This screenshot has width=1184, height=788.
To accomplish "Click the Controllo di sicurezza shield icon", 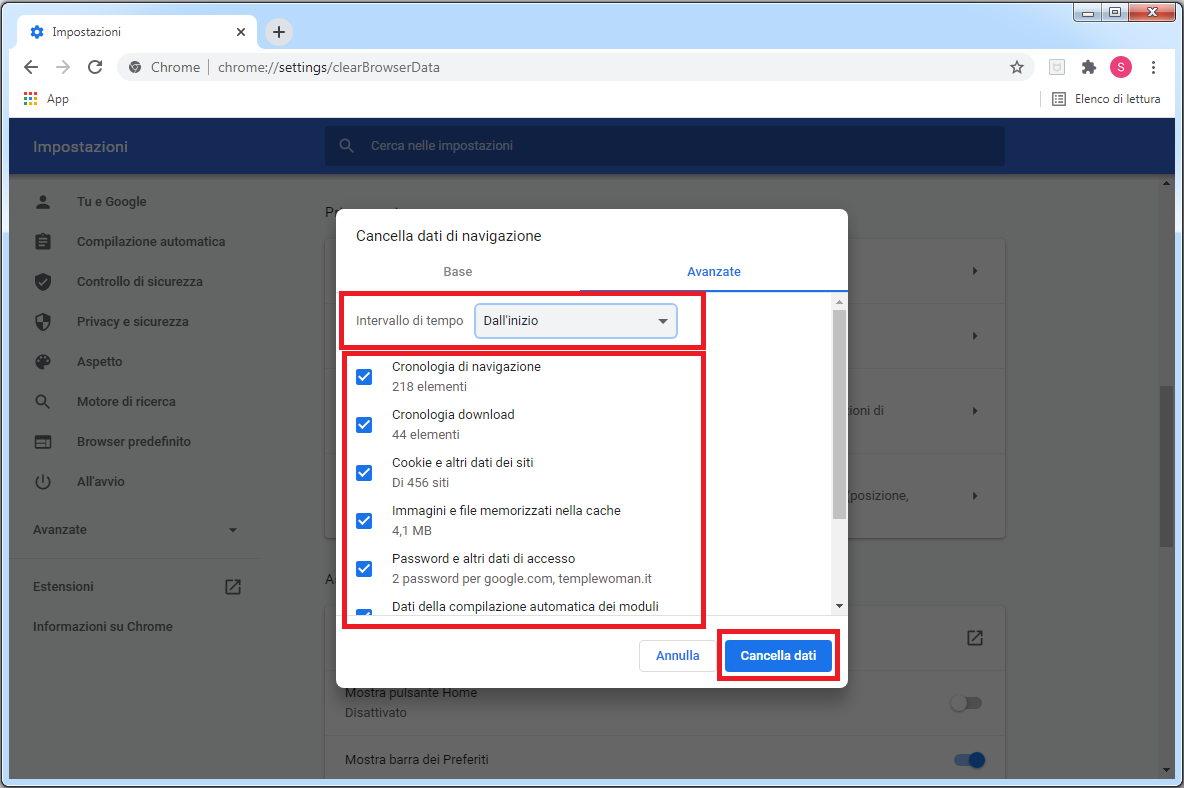I will [43, 282].
